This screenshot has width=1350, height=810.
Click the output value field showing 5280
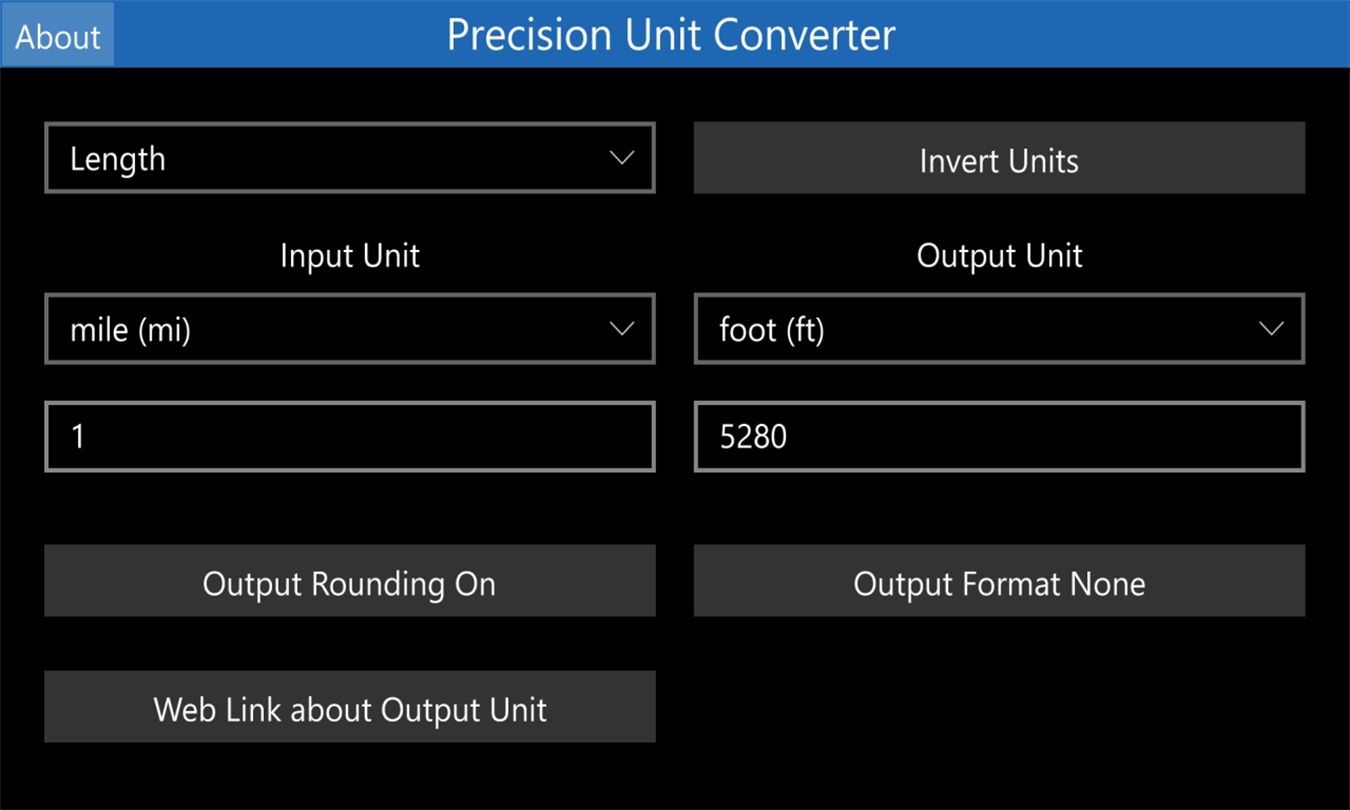tap(999, 436)
